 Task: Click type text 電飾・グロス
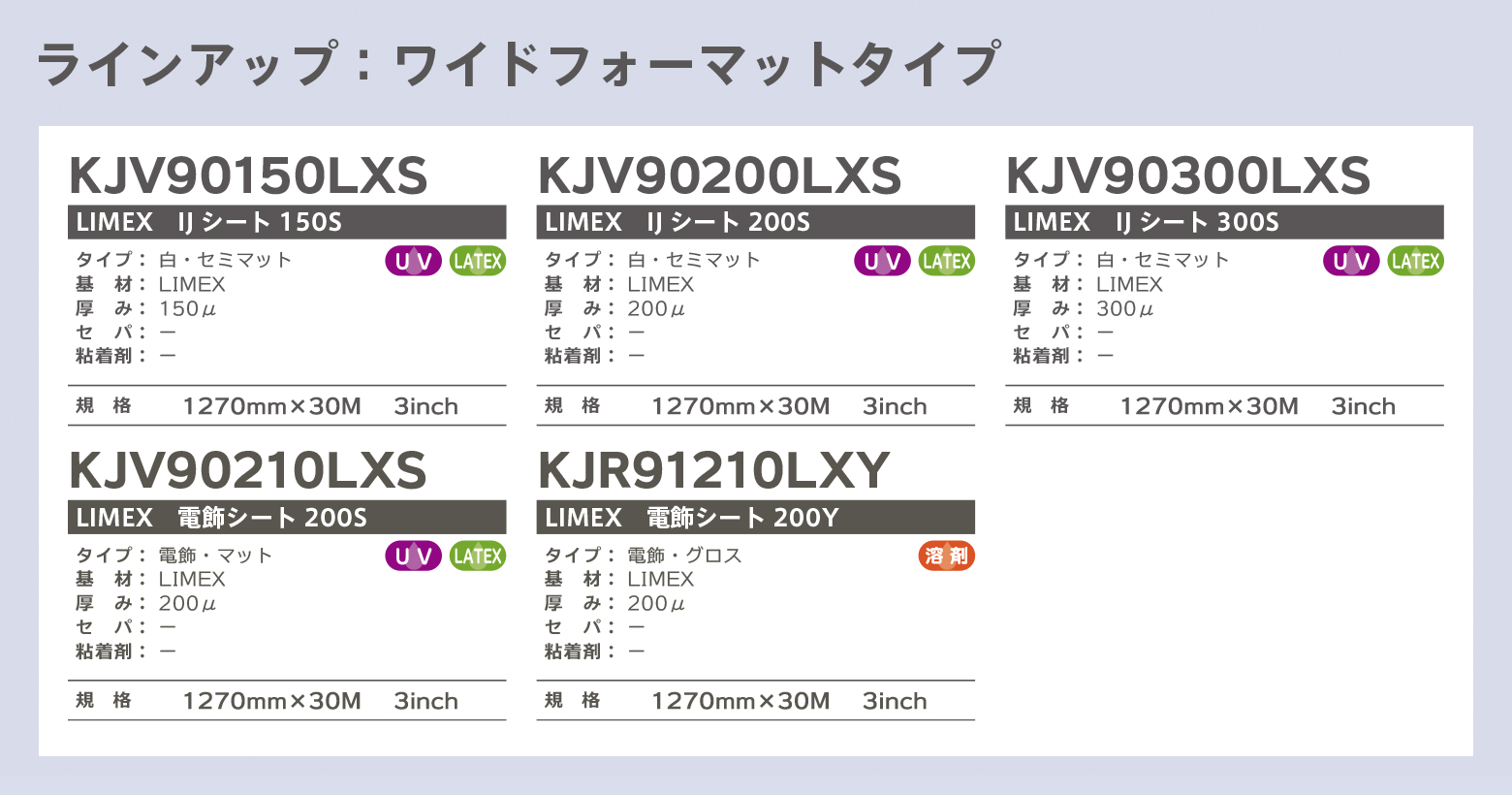click(684, 556)
